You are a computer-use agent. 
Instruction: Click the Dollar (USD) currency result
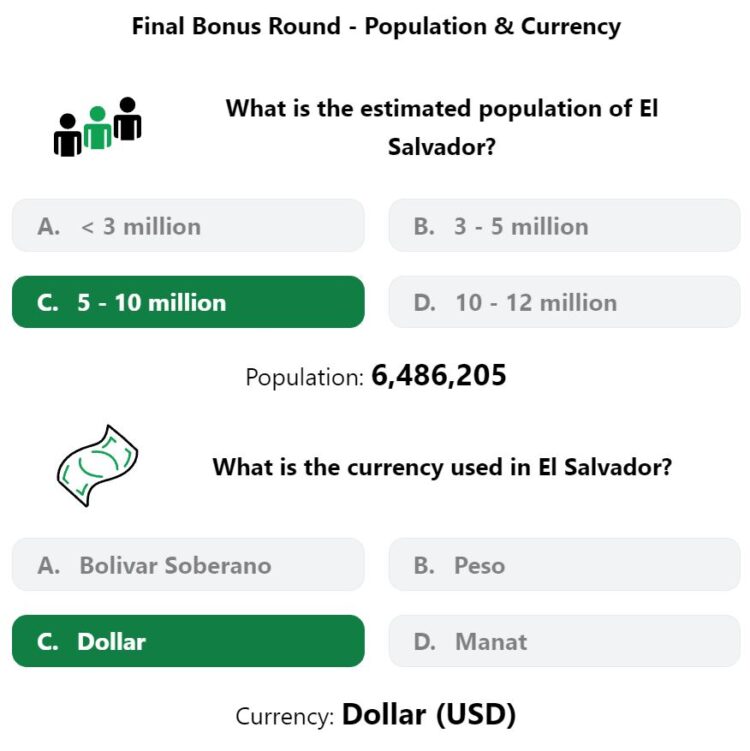429,715
